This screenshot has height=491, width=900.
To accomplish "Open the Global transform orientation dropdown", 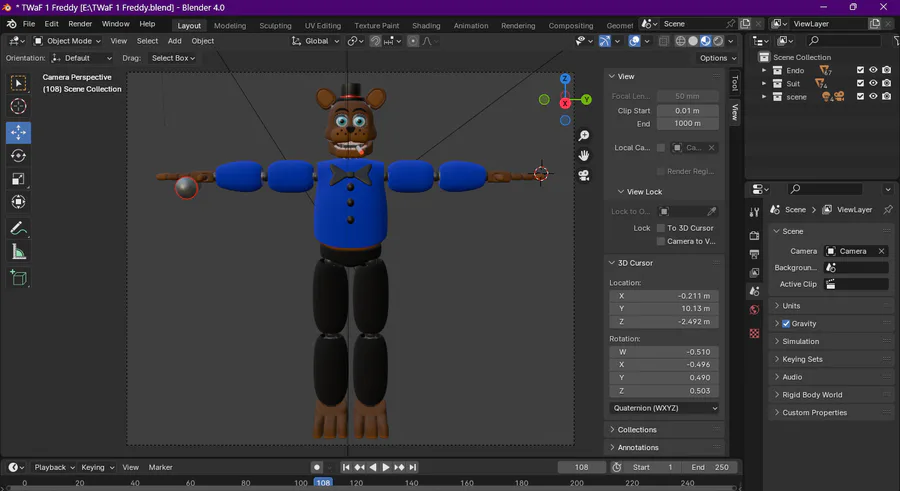I will [316, 41].
